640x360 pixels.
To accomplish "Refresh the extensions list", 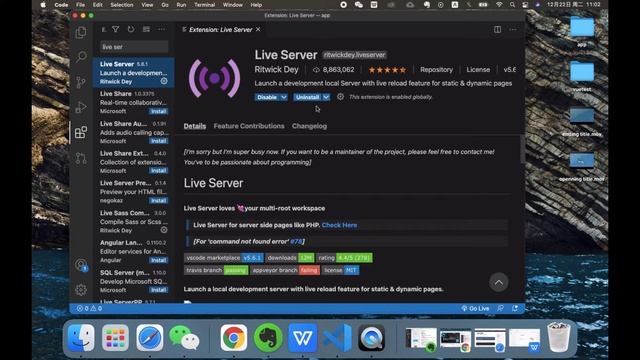I will click(131, 29).
